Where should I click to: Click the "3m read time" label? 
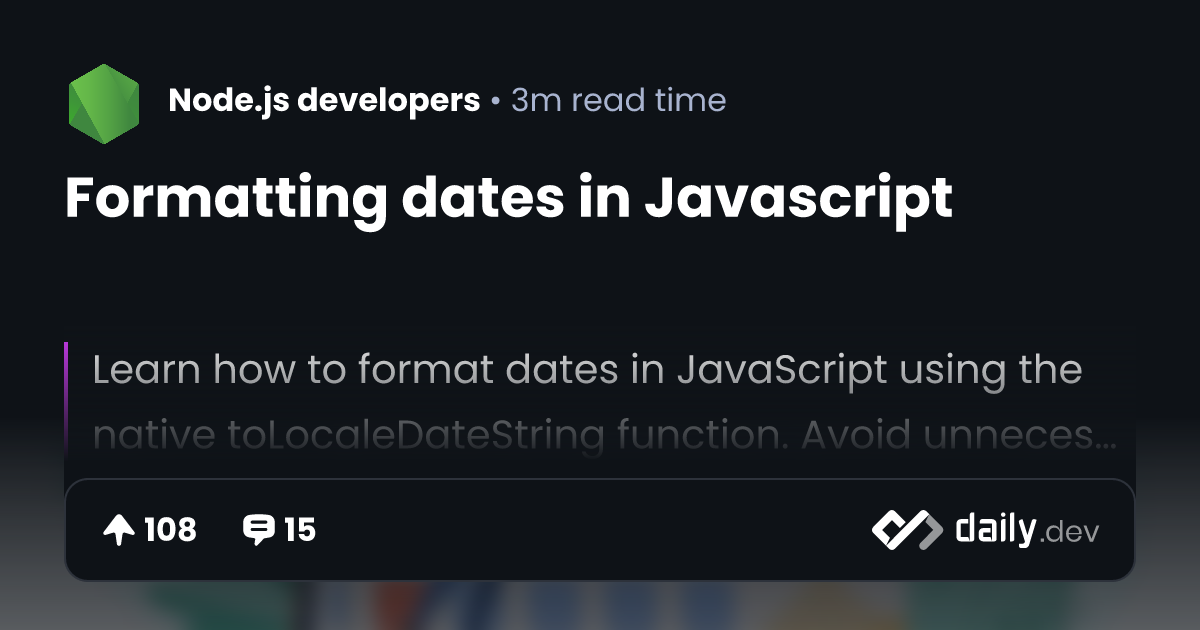pos(618,100)
